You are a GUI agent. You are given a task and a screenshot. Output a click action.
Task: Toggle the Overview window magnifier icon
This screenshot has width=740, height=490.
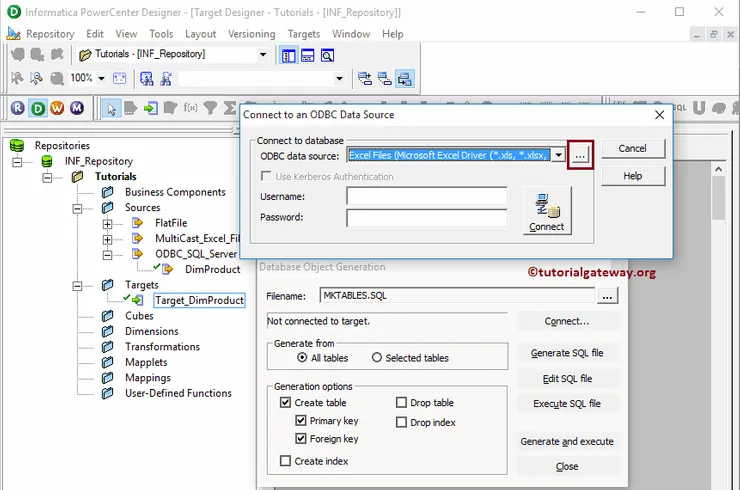[x=328, y=56]
